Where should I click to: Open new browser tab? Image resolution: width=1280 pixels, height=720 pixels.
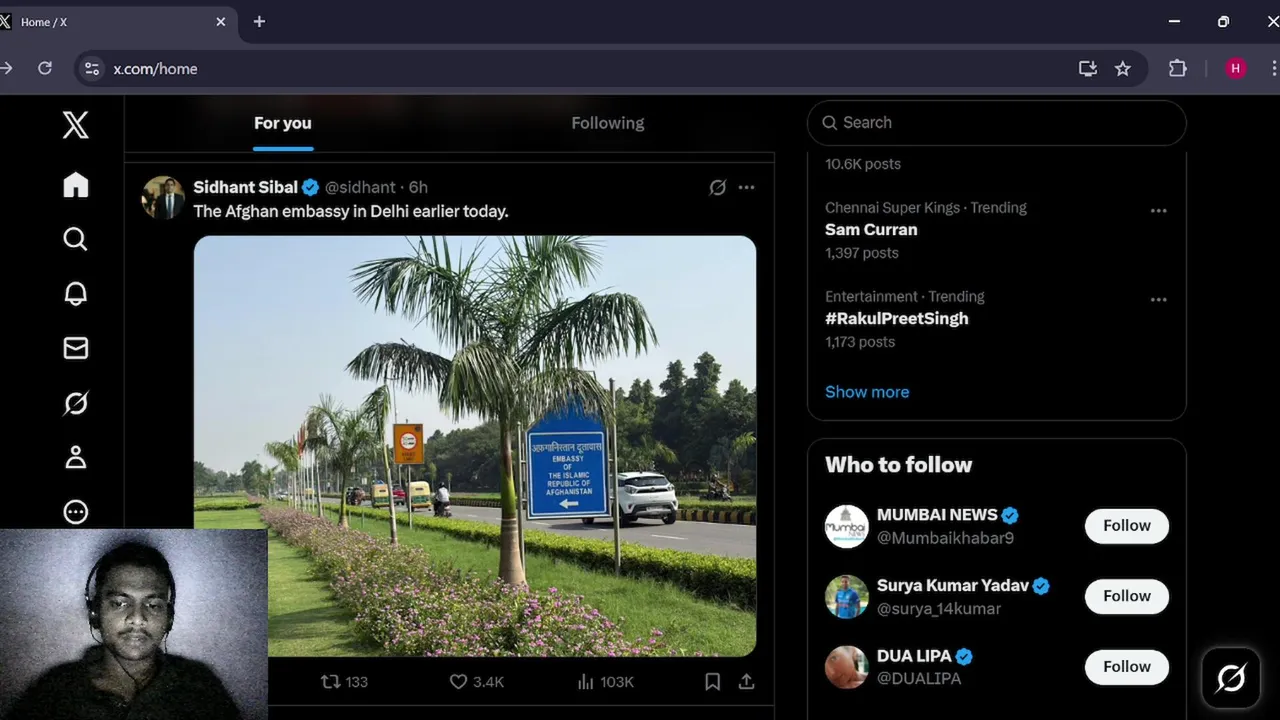(x=259, y=21)
